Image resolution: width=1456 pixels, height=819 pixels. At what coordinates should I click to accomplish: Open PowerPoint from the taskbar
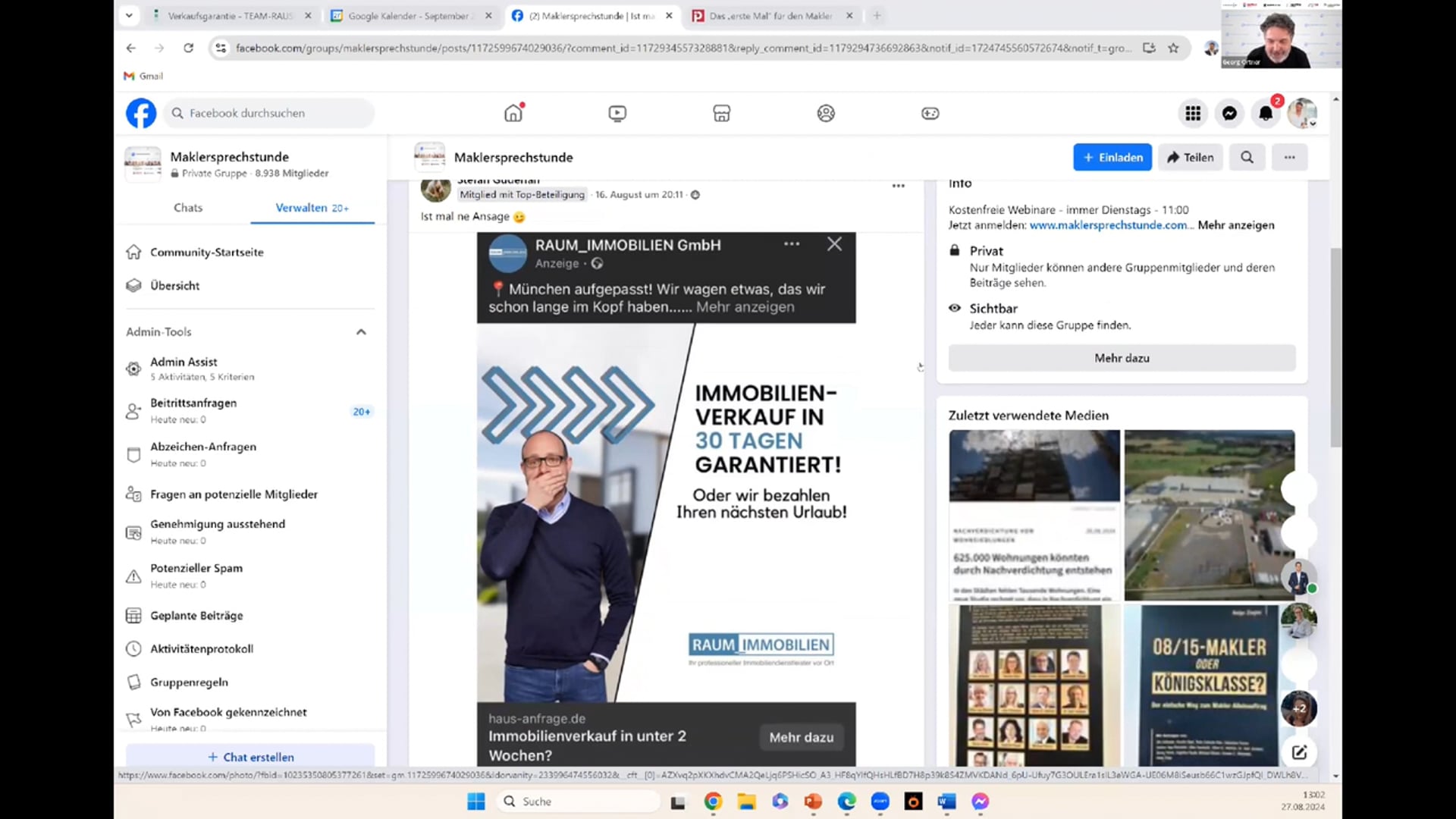point(813,802)
